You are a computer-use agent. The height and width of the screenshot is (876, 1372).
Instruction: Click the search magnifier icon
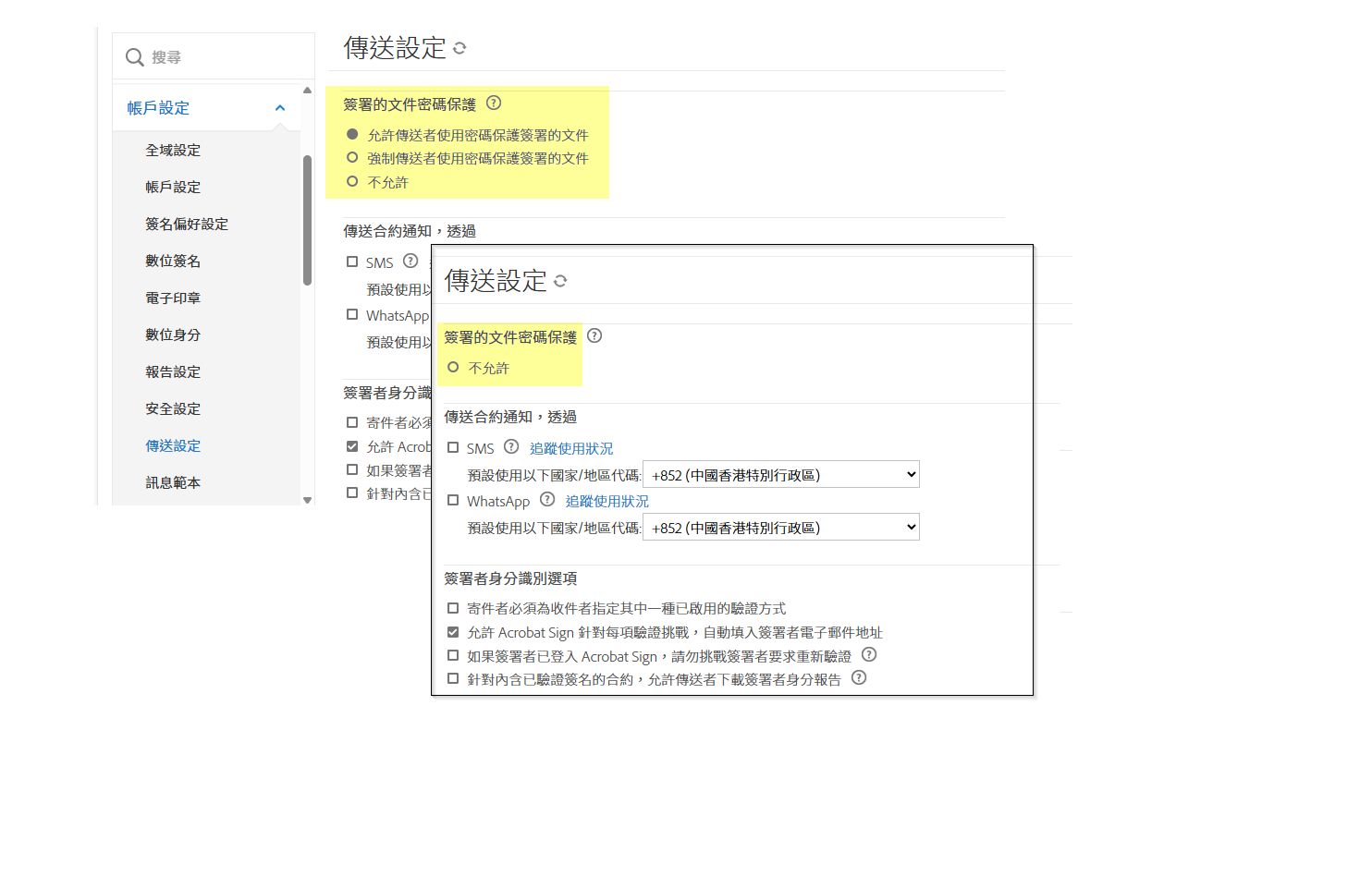134,57
